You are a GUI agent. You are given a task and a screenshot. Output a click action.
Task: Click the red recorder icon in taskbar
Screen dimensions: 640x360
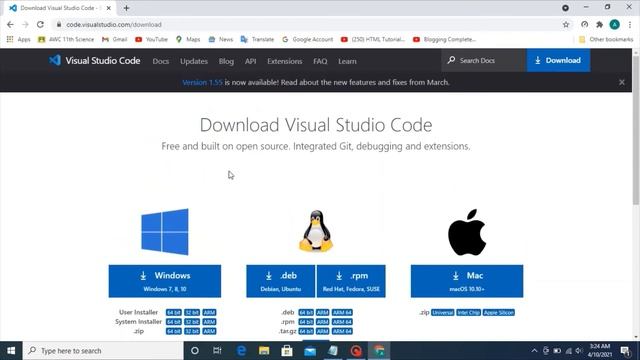click(356, 351)
